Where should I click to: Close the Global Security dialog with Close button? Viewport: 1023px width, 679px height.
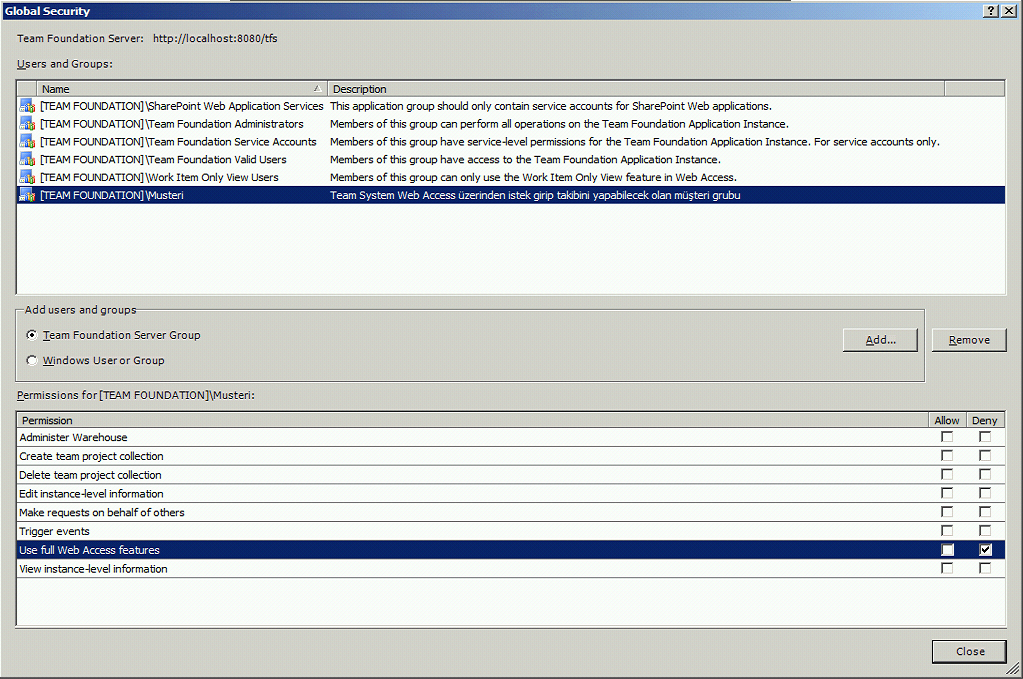pyautogui.click(x=970, y=651)
